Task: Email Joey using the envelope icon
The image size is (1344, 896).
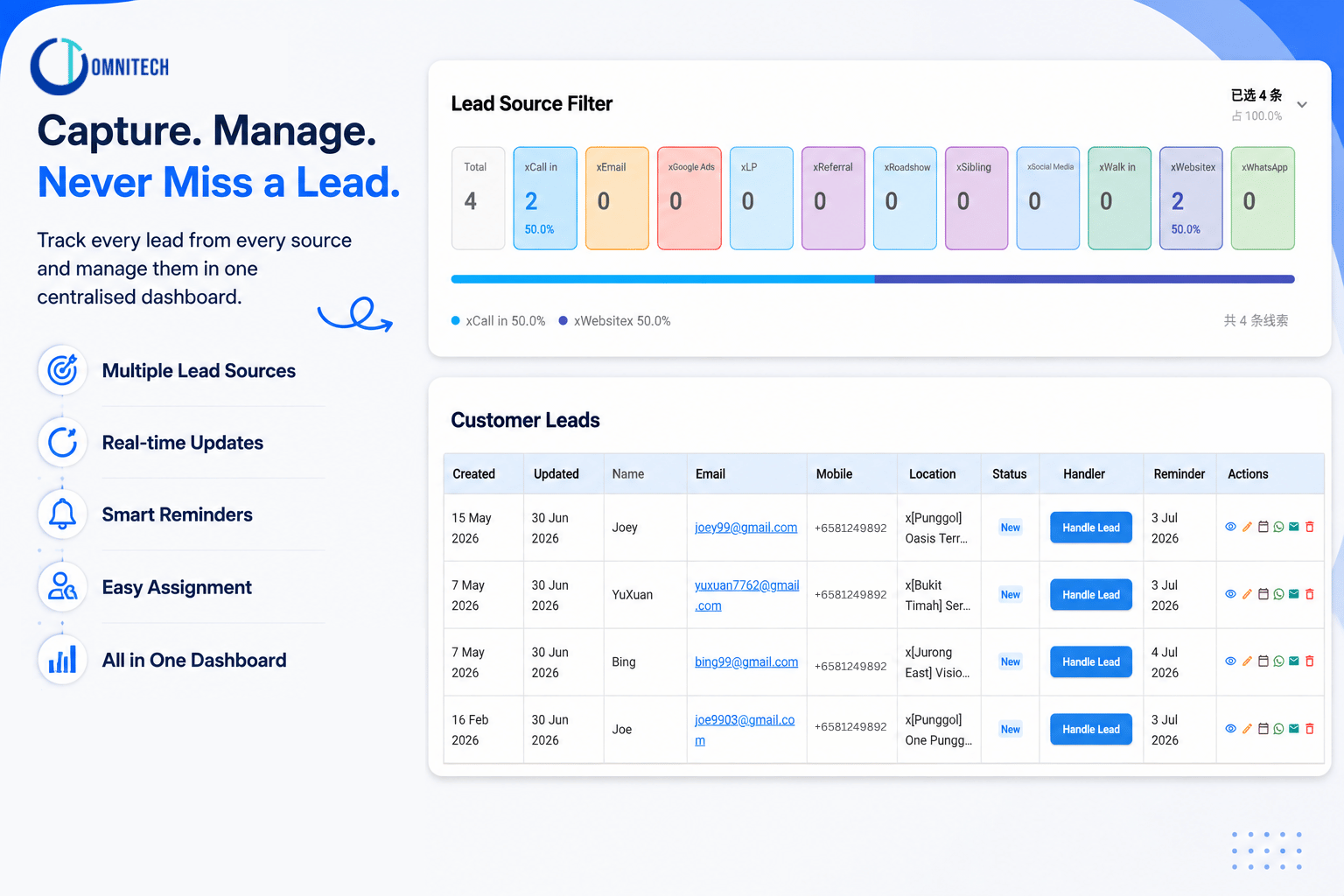Action: 1294,527
